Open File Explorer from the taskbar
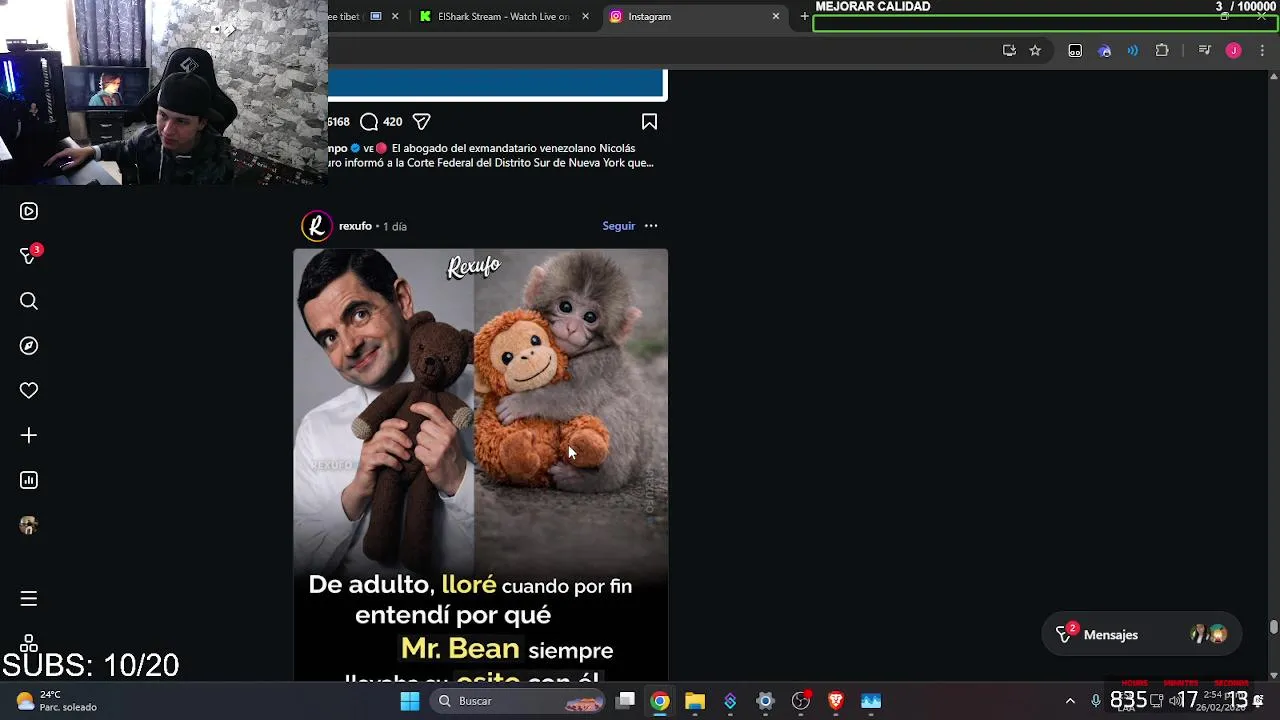The width and height of the screenshot is (1280, 720). click(x=695, y=701)
